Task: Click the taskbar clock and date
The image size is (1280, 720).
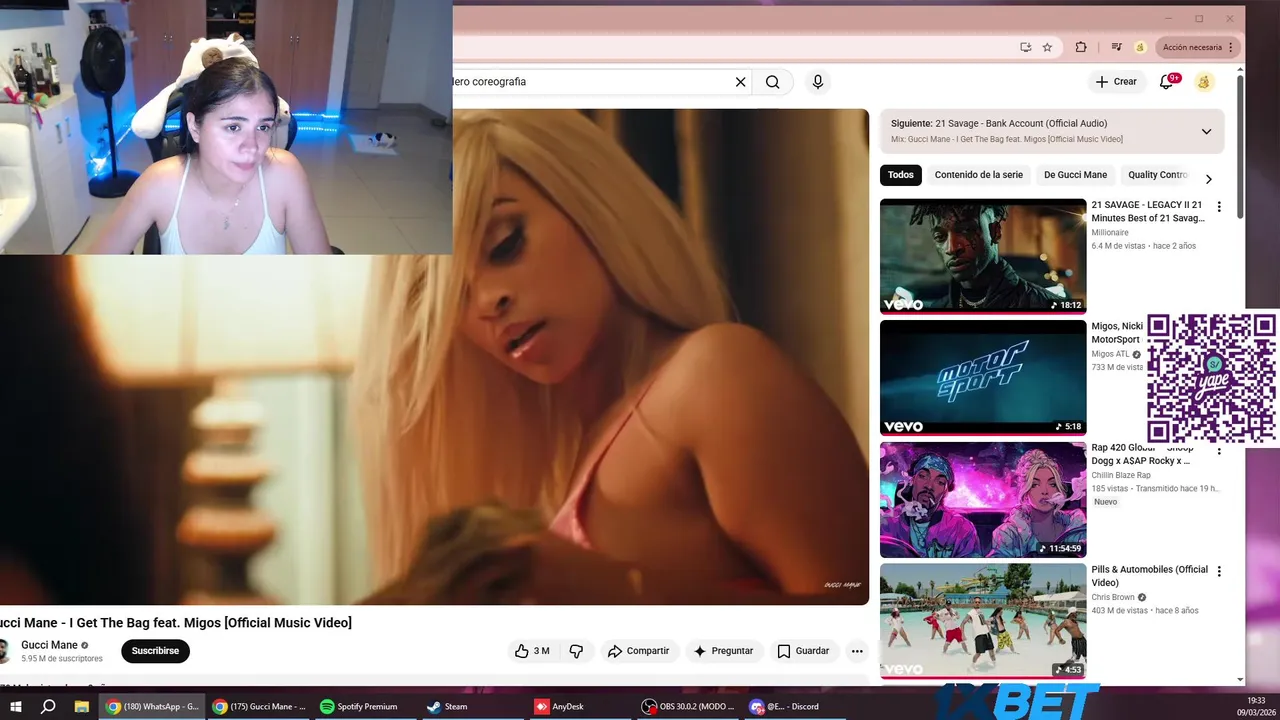Action: click(x=1256, y=706)
